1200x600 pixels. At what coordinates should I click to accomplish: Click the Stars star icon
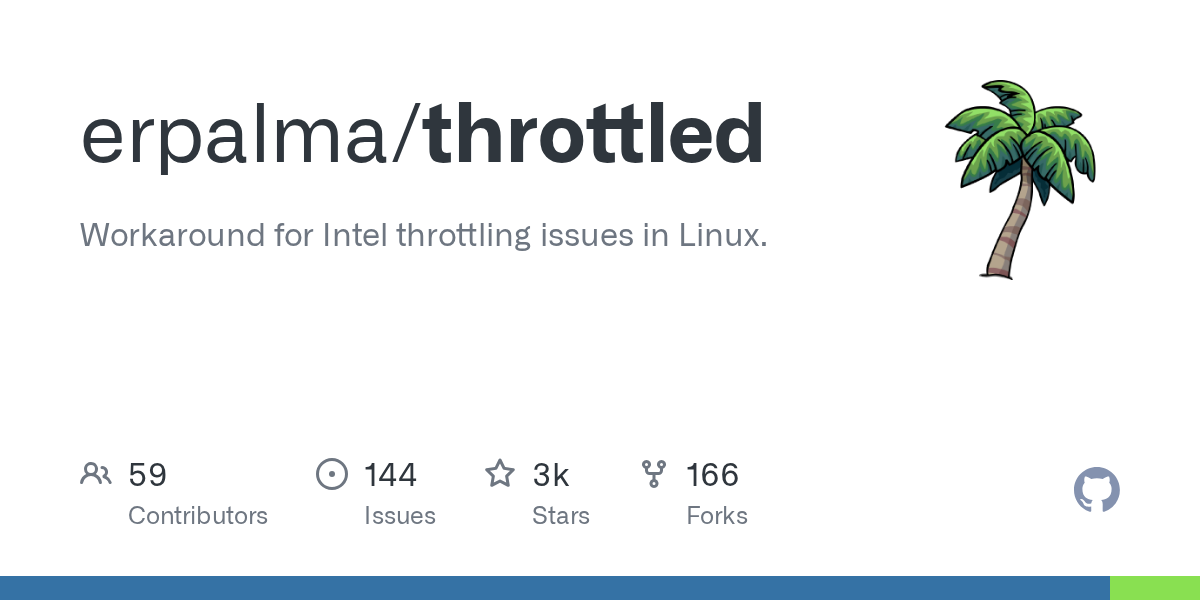500,474
